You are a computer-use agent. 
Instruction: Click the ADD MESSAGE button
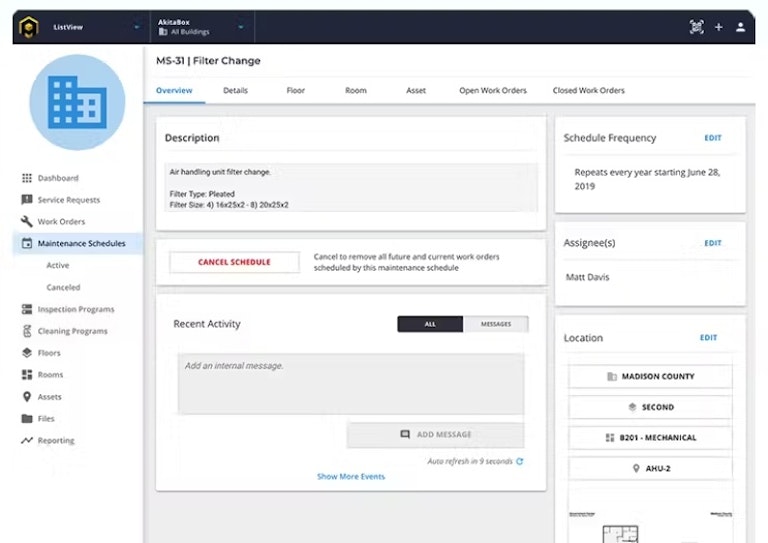click(435, 435)
